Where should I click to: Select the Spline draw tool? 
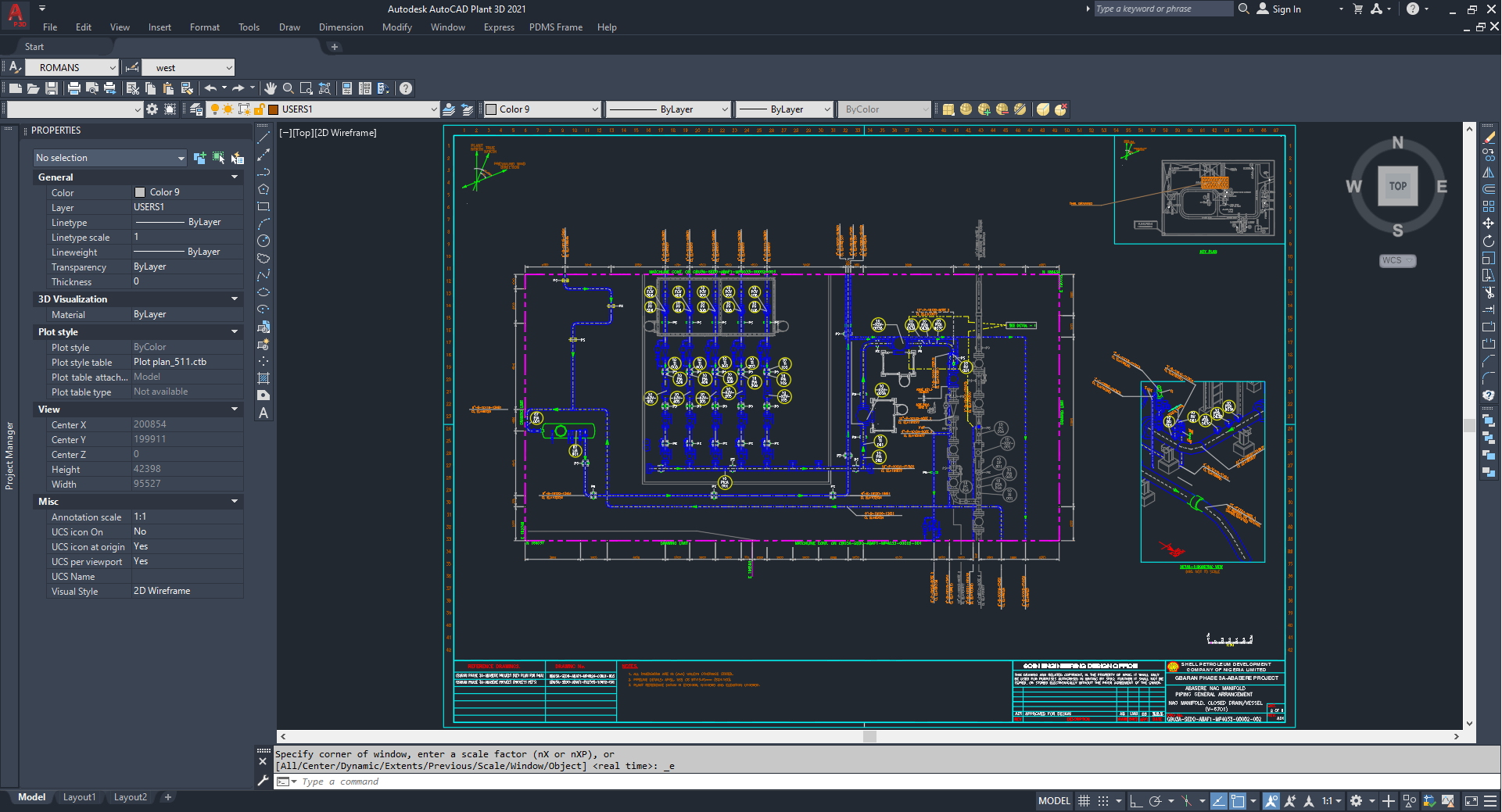(x=263, y=276)
